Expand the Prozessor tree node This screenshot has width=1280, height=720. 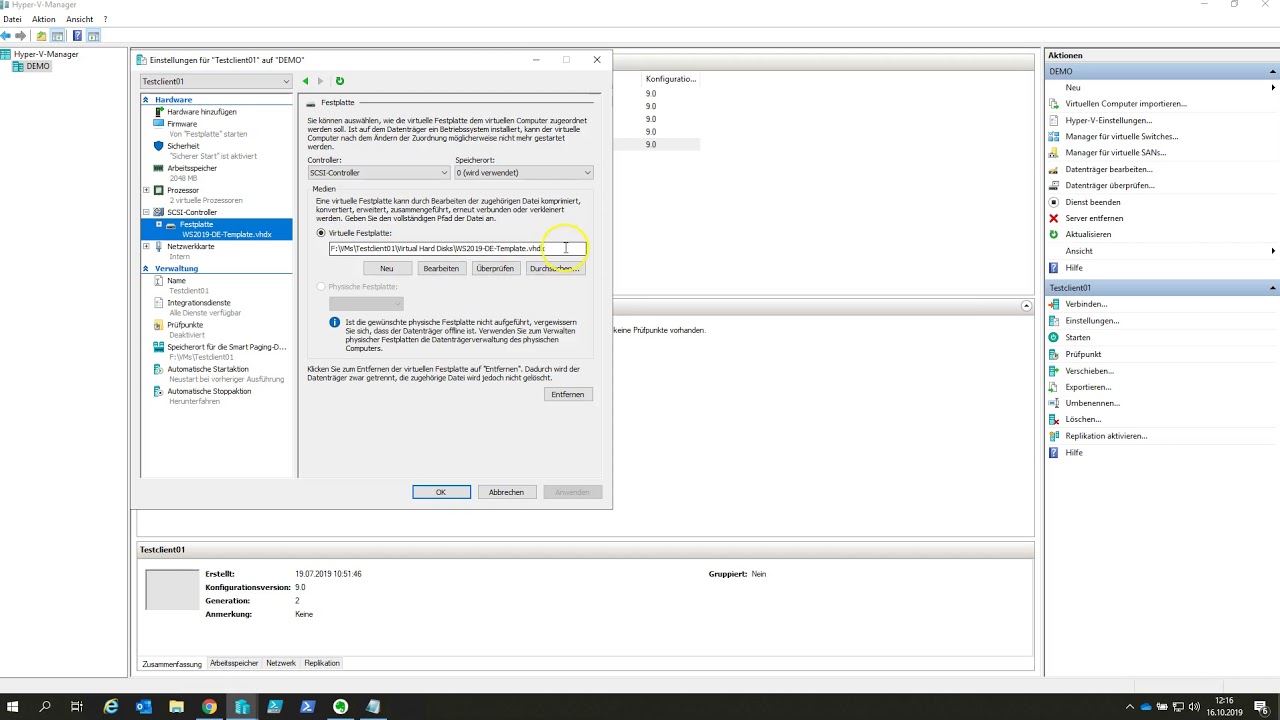click(x=146, y=190)
